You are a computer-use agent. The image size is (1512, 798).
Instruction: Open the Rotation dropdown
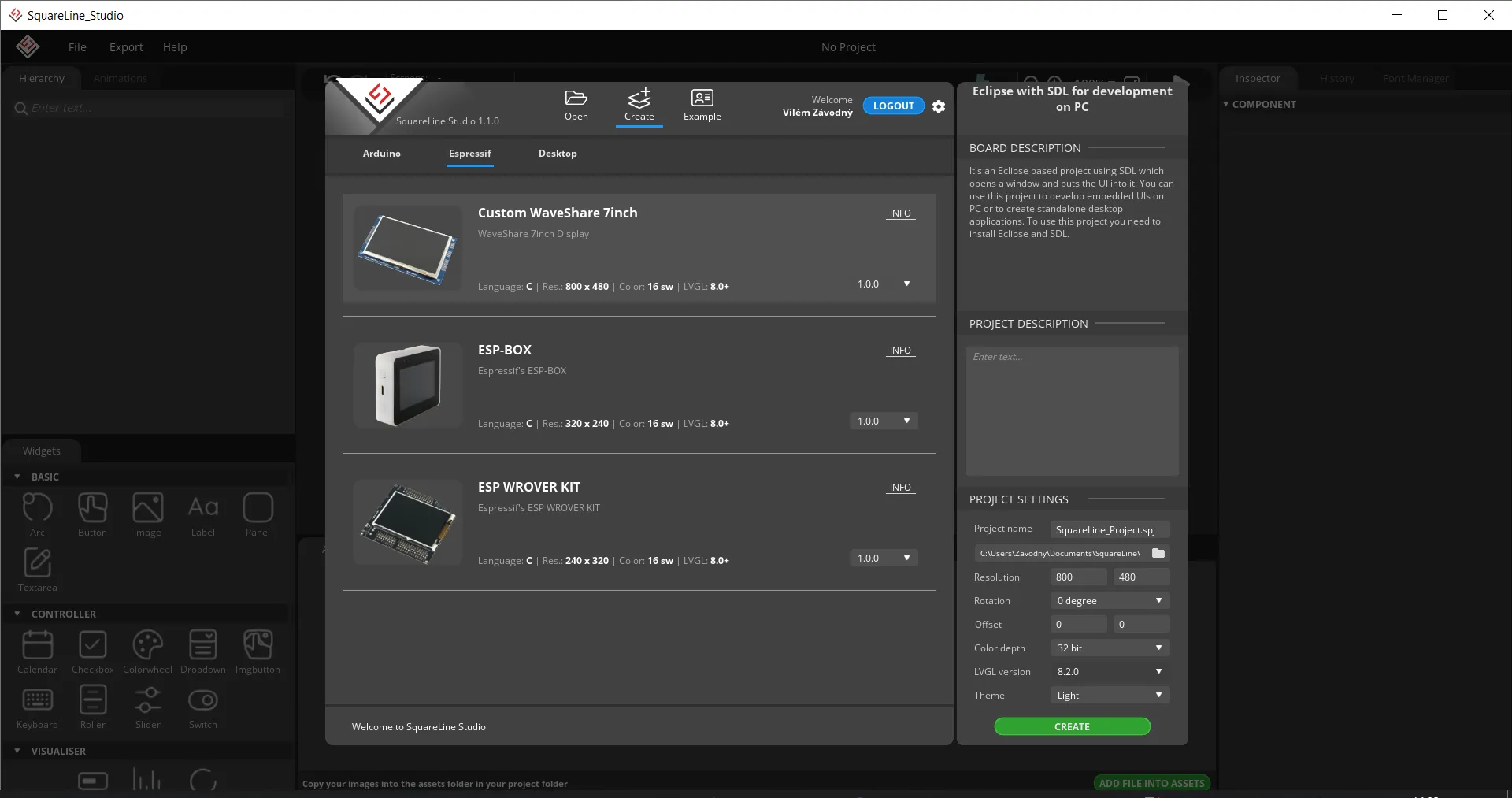pos(1110,601)
